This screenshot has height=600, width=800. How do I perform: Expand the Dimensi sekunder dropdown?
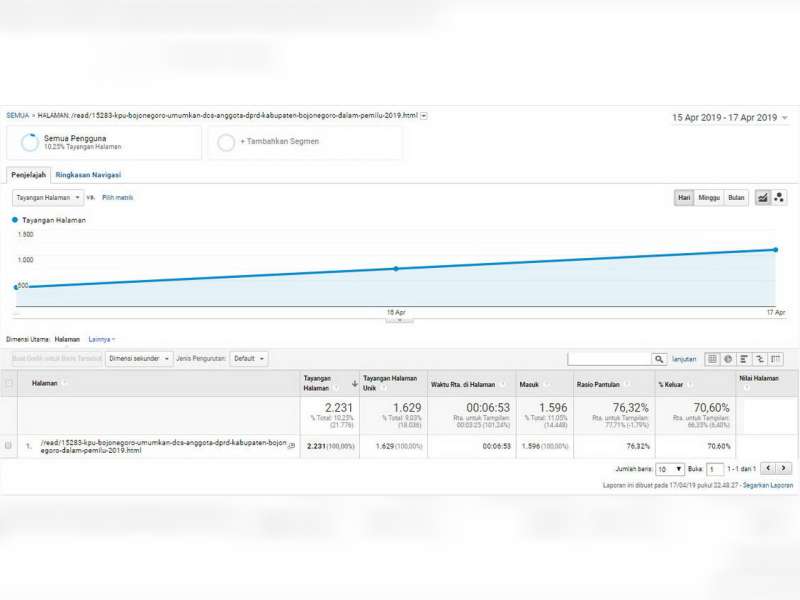point(139,359)
